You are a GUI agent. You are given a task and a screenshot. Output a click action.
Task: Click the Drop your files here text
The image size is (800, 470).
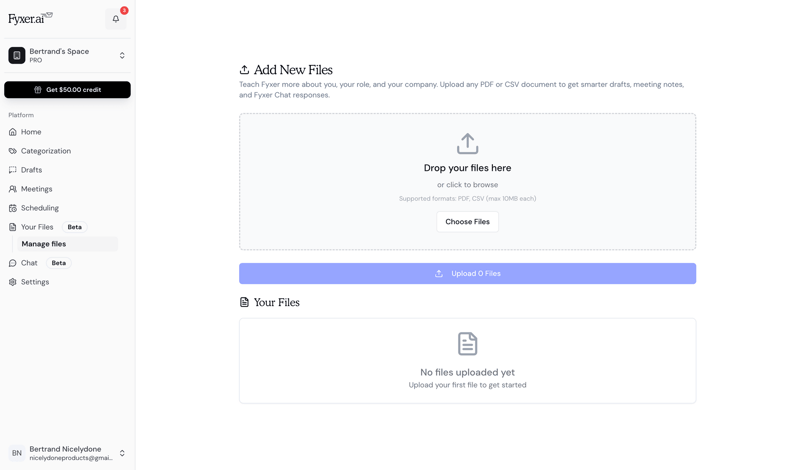coord(467,168)
